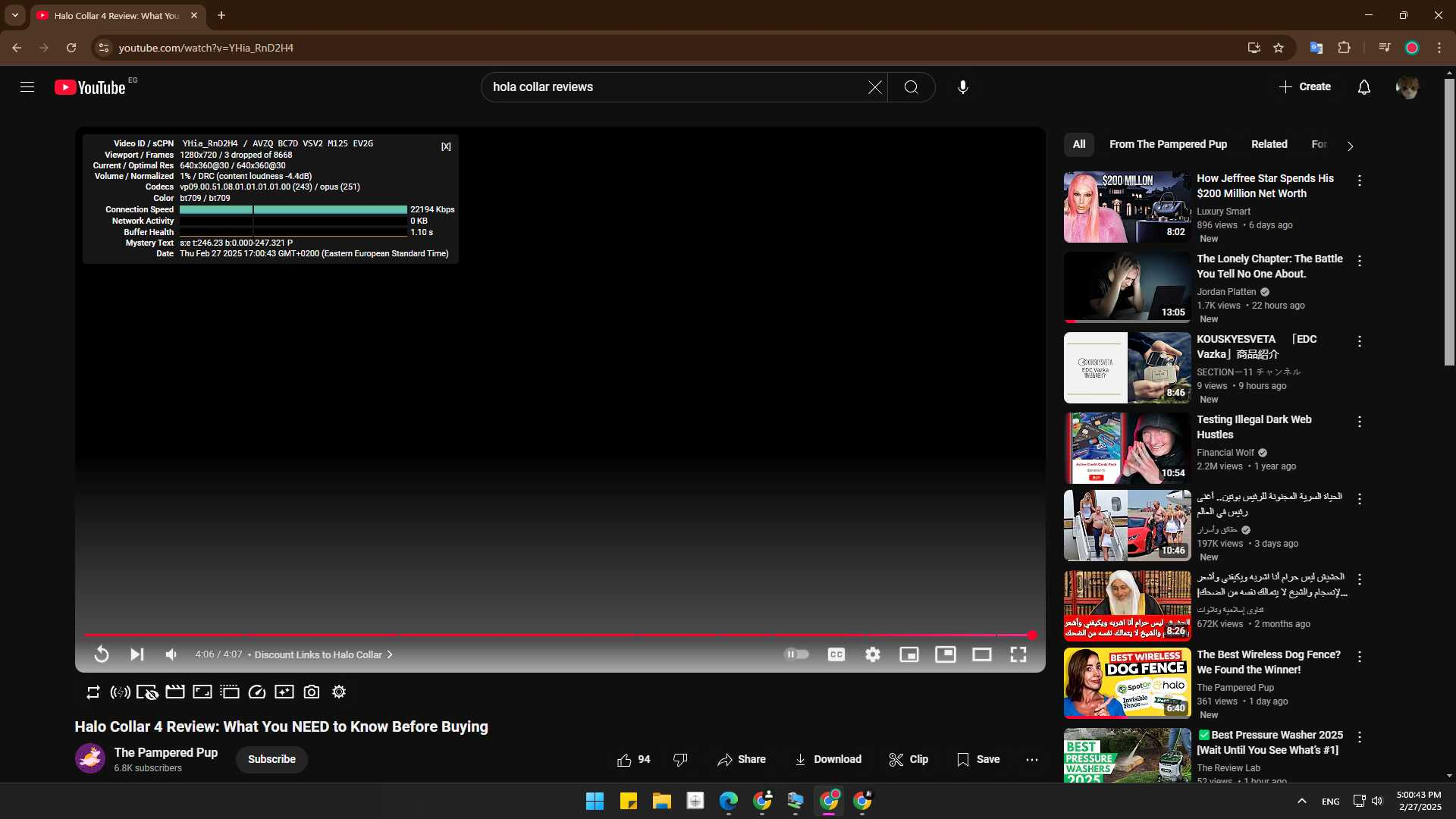
Task: Save video to playlist
Action: (x=978, y=760)
